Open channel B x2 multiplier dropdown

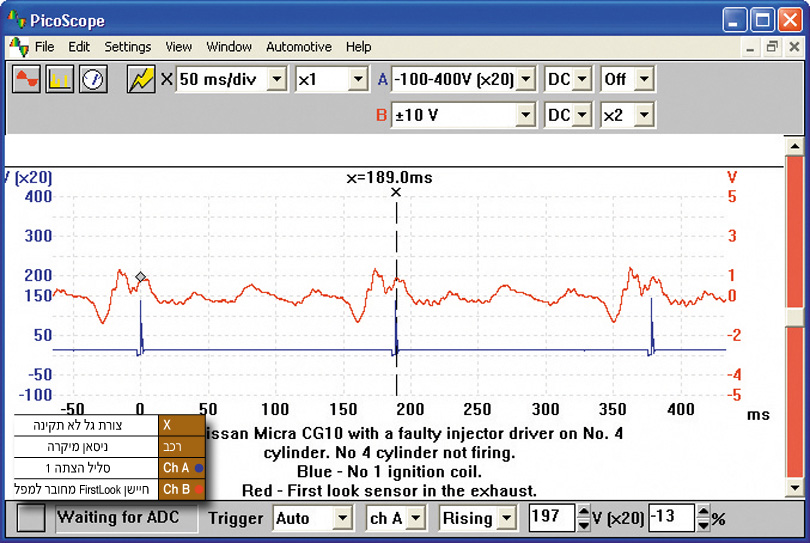pyautogui.click(x=643, y=115)
